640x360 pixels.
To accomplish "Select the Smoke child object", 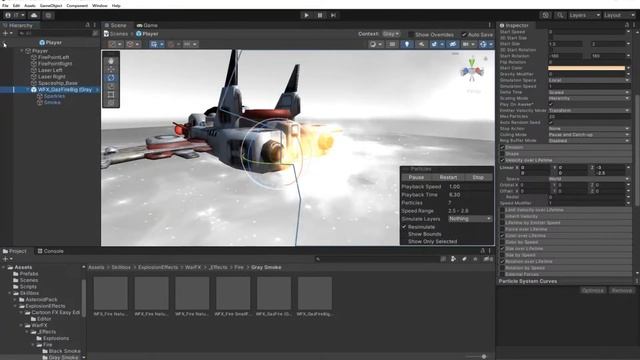I will click(52, 102).
